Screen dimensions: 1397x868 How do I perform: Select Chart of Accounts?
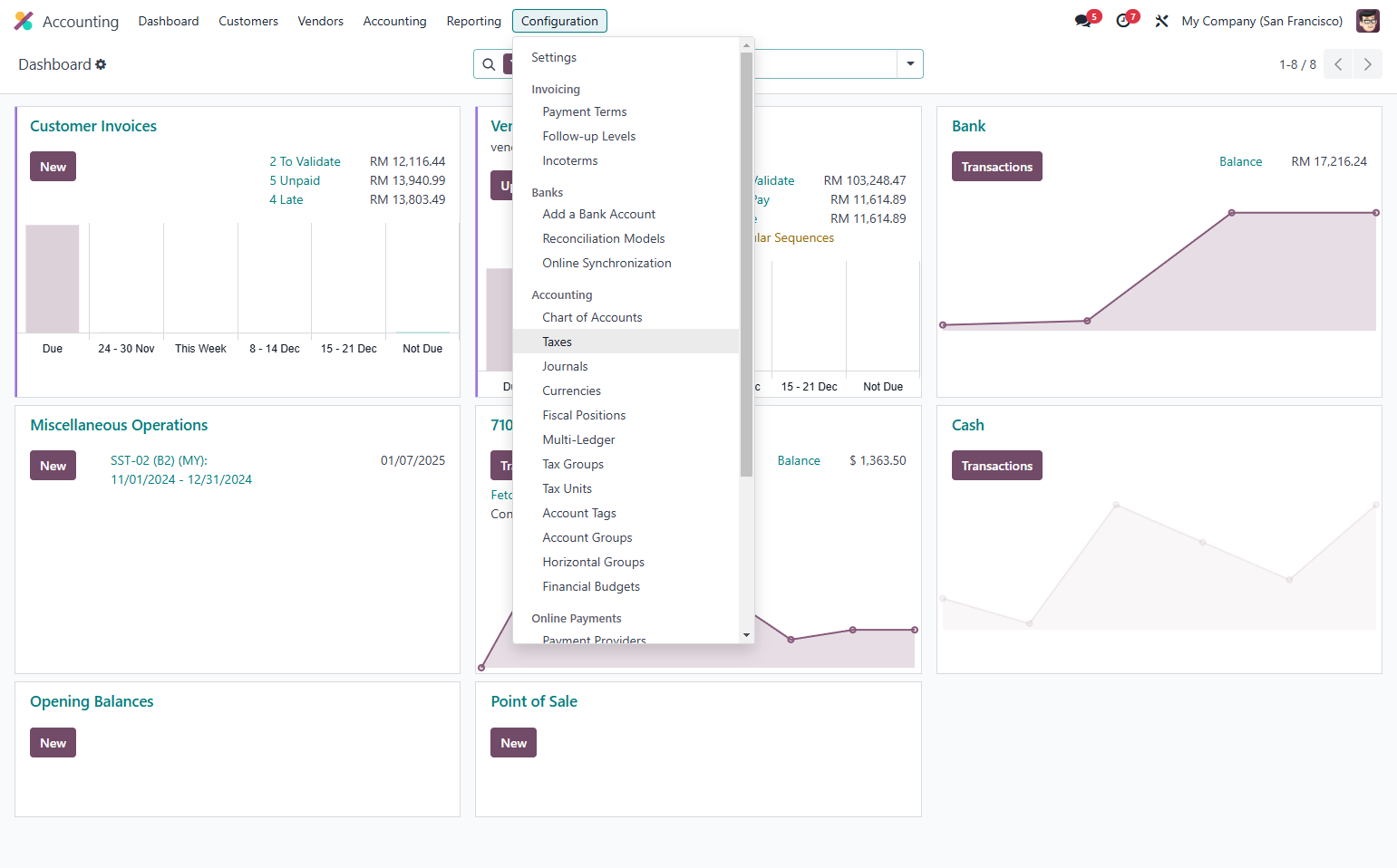point(626,317)
